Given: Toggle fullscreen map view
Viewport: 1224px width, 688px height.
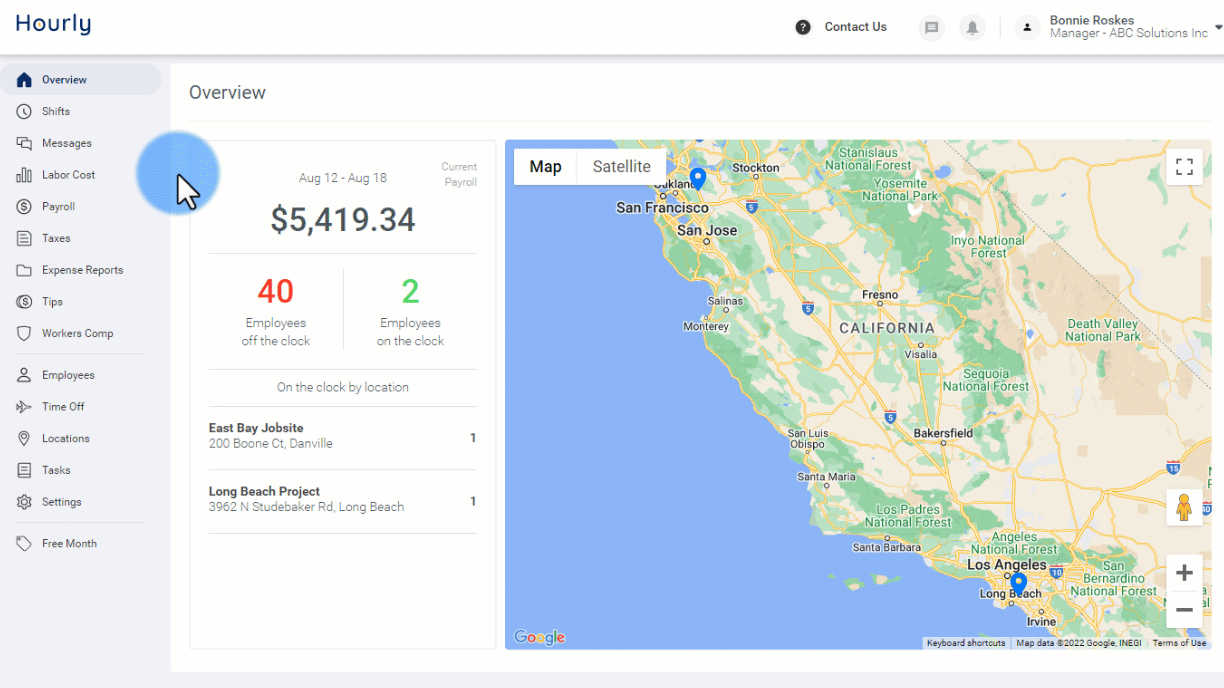Looking at the screenshot, I should (1184, 167).
